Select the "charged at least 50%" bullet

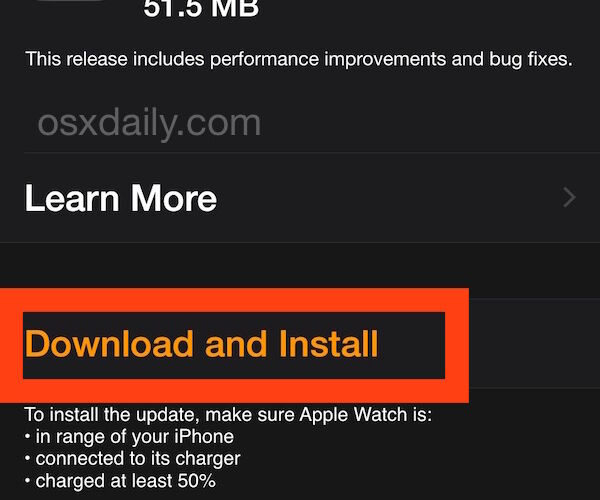[x=120, y=481]
